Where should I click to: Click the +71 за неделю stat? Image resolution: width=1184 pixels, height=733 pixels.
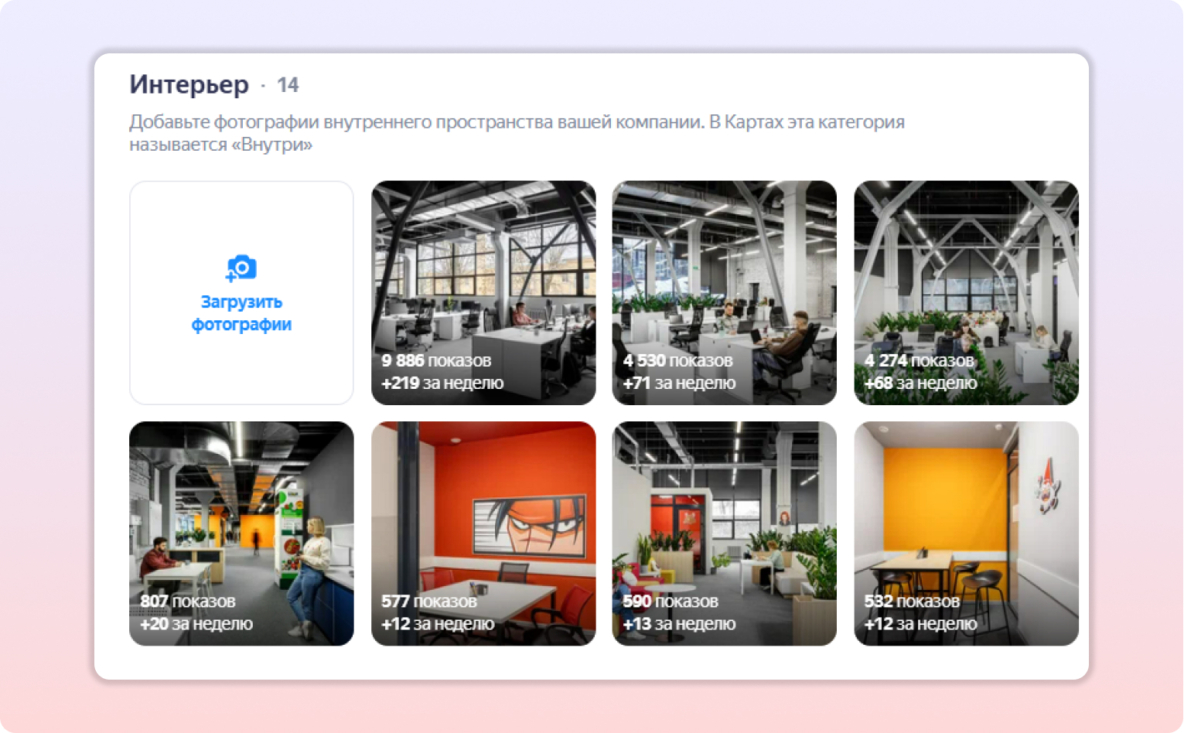click(x=679, y=383)
